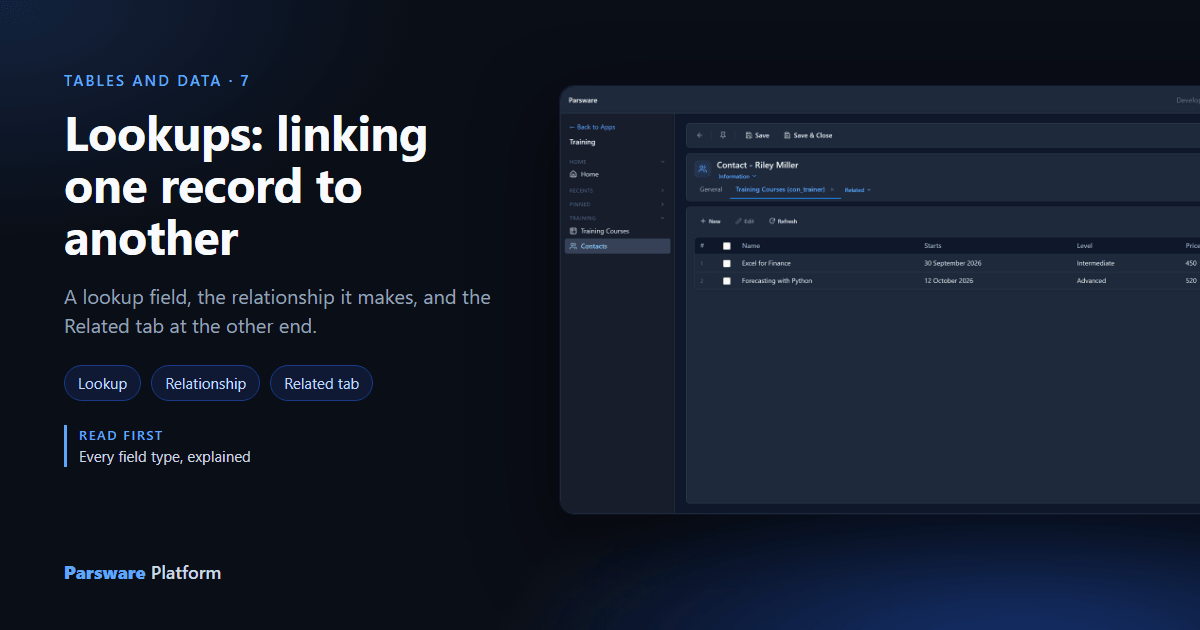Sort by the Name column header
1200x630 pixels.
click(x=751, y=246)
